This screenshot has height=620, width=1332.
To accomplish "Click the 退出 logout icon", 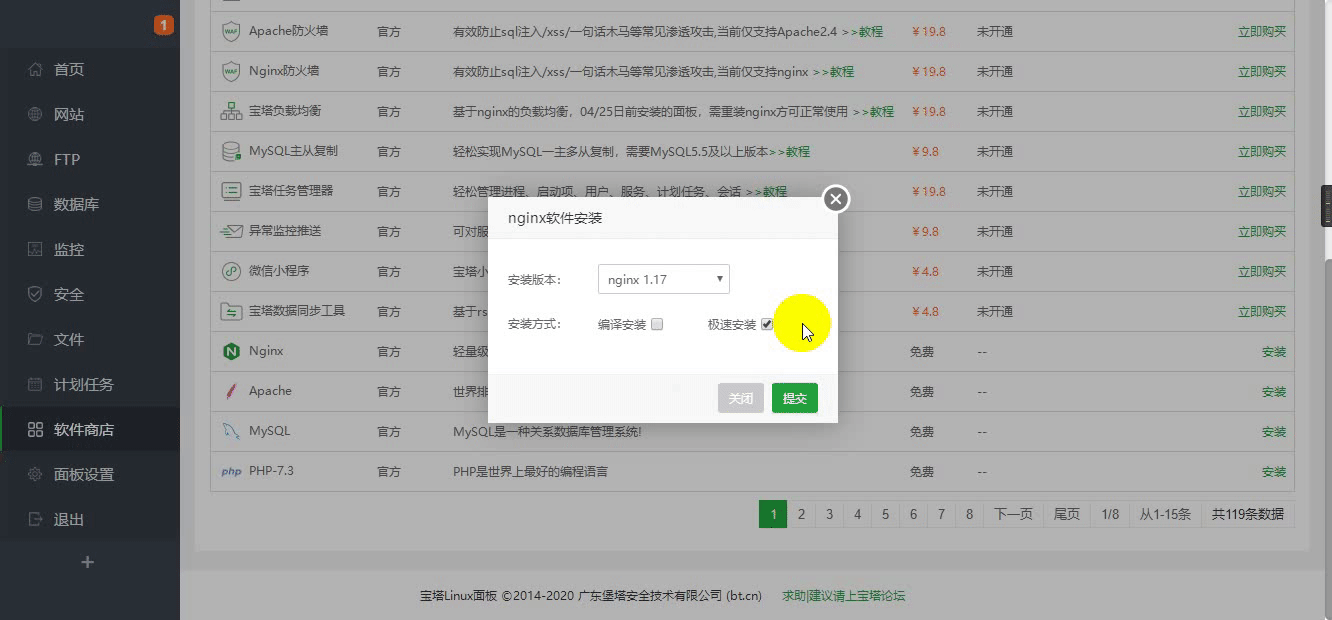I will 35,520.
